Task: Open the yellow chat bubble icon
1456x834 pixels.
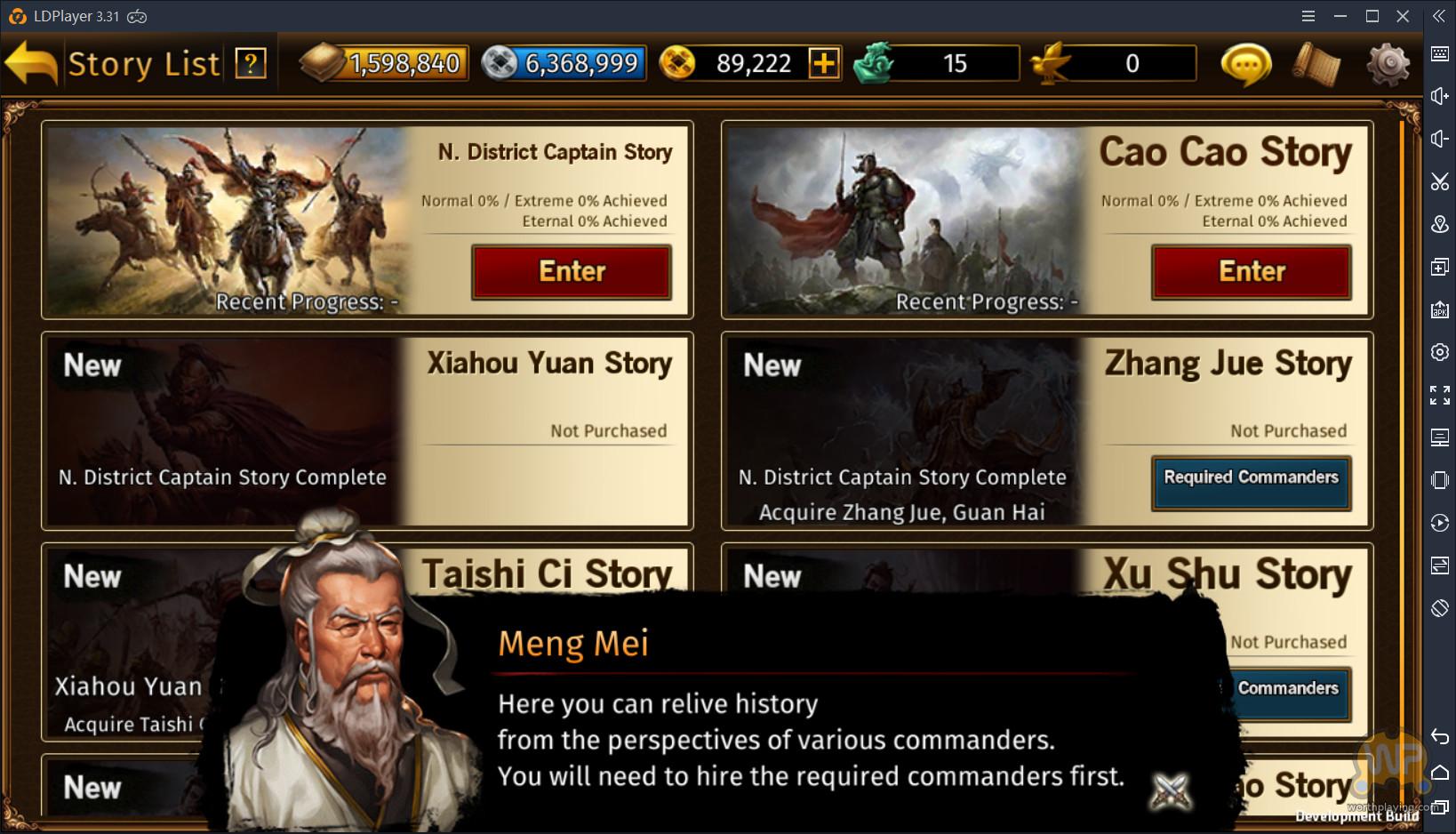Action: pyautogui.click(x=1245, y=64)
